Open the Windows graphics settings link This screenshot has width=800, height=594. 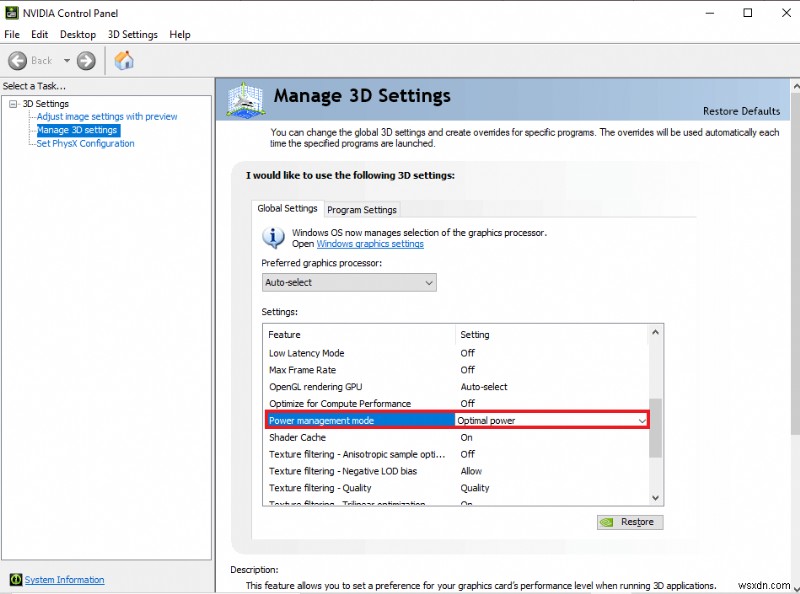point(369,244)
